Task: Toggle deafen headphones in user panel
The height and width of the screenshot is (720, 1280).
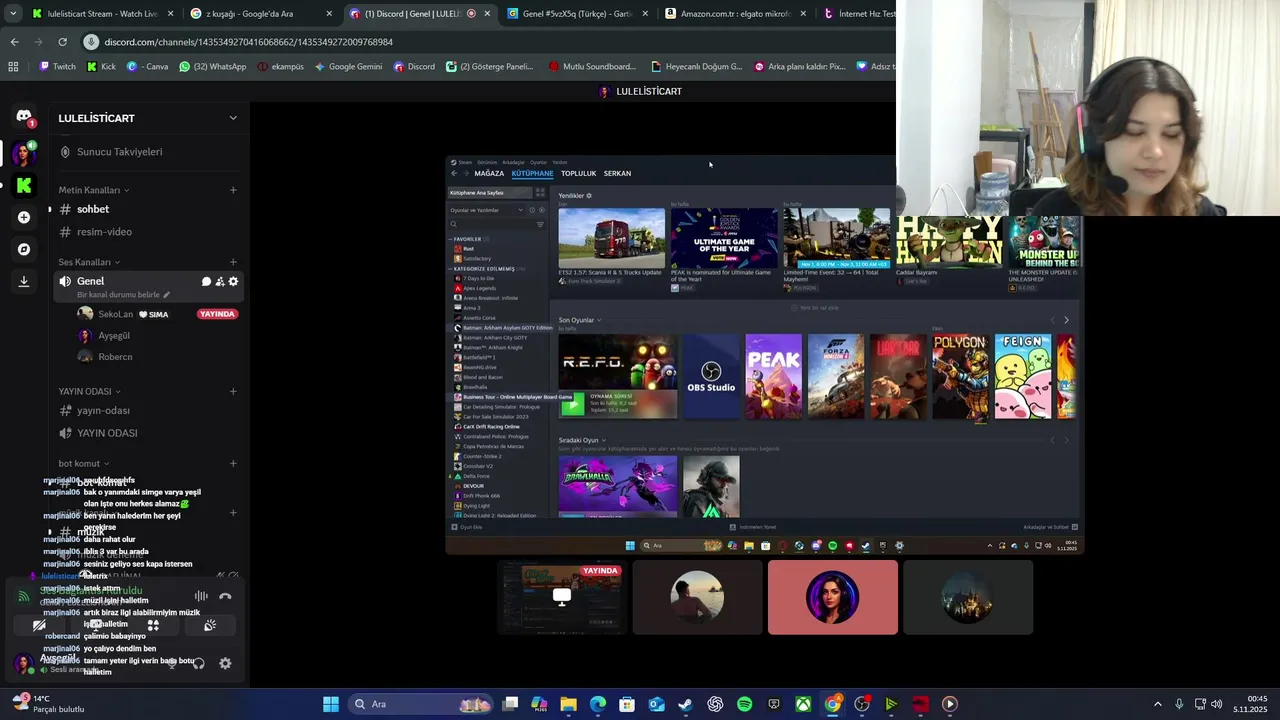Action: click(x=198, y=663)
